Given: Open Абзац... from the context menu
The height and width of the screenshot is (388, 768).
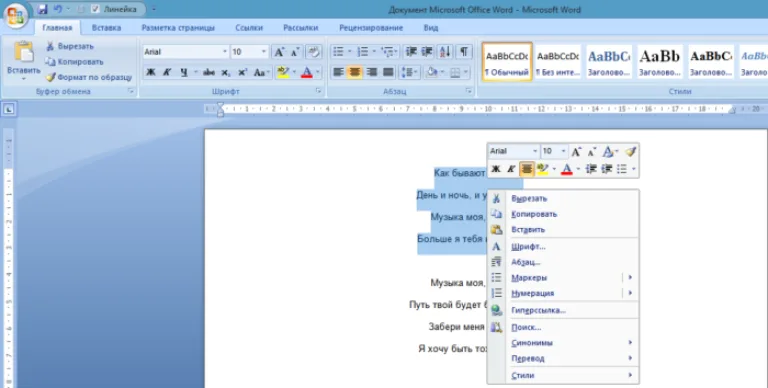Looking at the screenshot, I should click(x=563, y=262).
